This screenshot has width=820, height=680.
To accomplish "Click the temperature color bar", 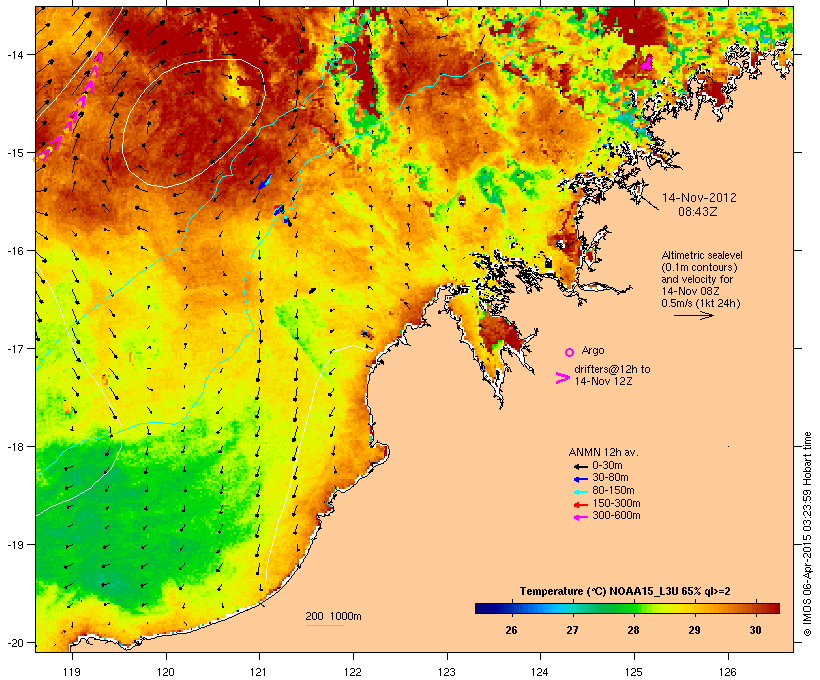I will coord(628,608).
